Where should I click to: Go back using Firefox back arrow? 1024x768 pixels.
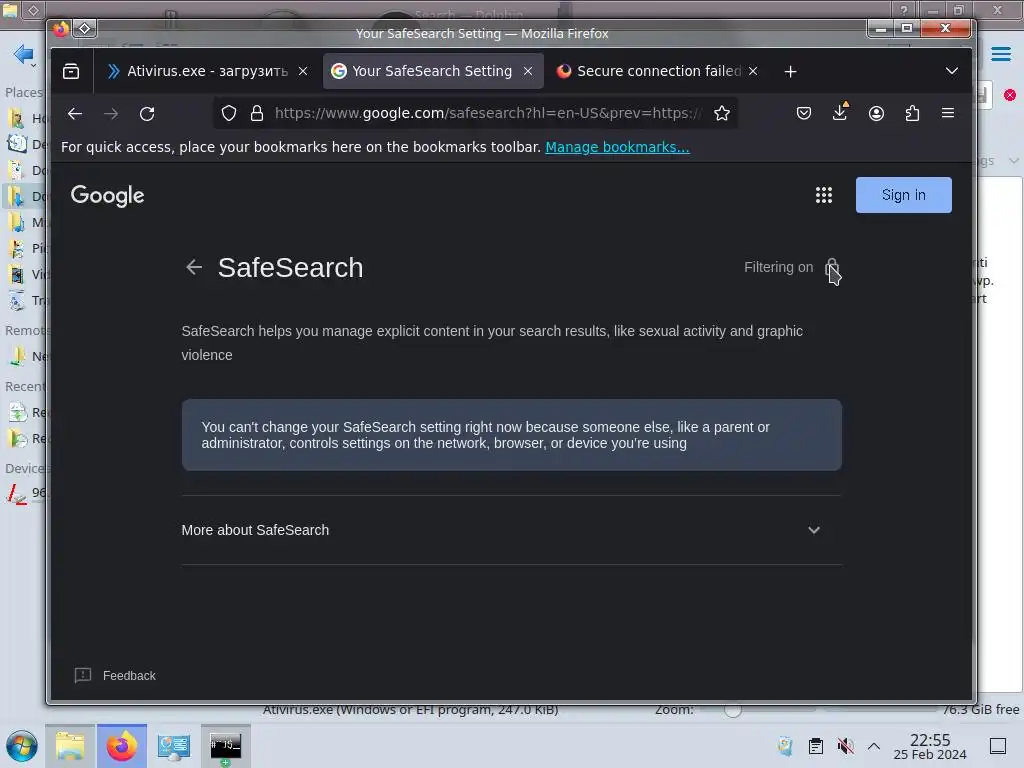click(75, 114)
